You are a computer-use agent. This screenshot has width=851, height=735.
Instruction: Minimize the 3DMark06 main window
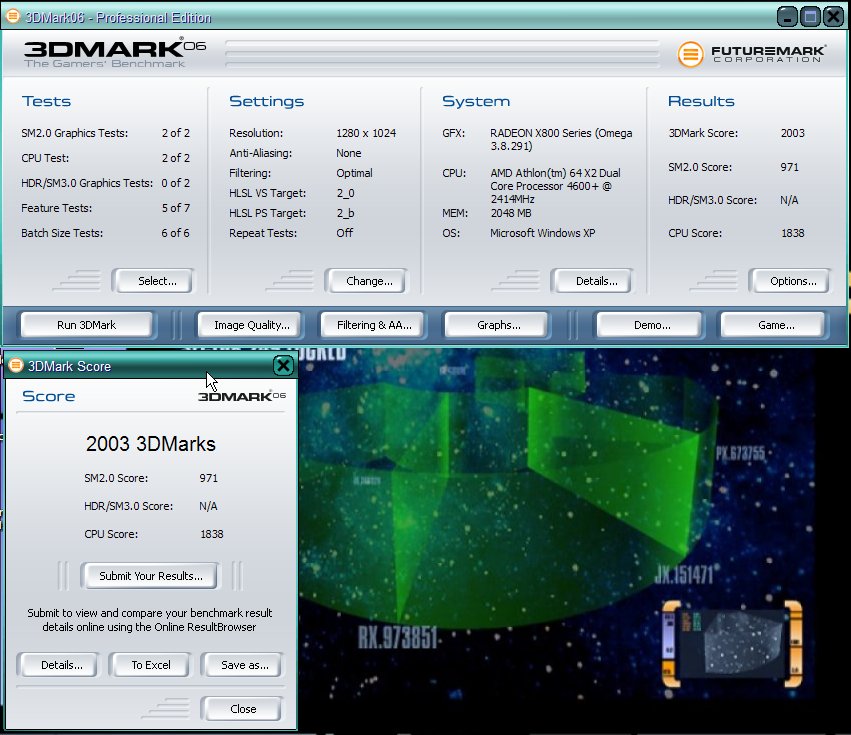(787, 17)
